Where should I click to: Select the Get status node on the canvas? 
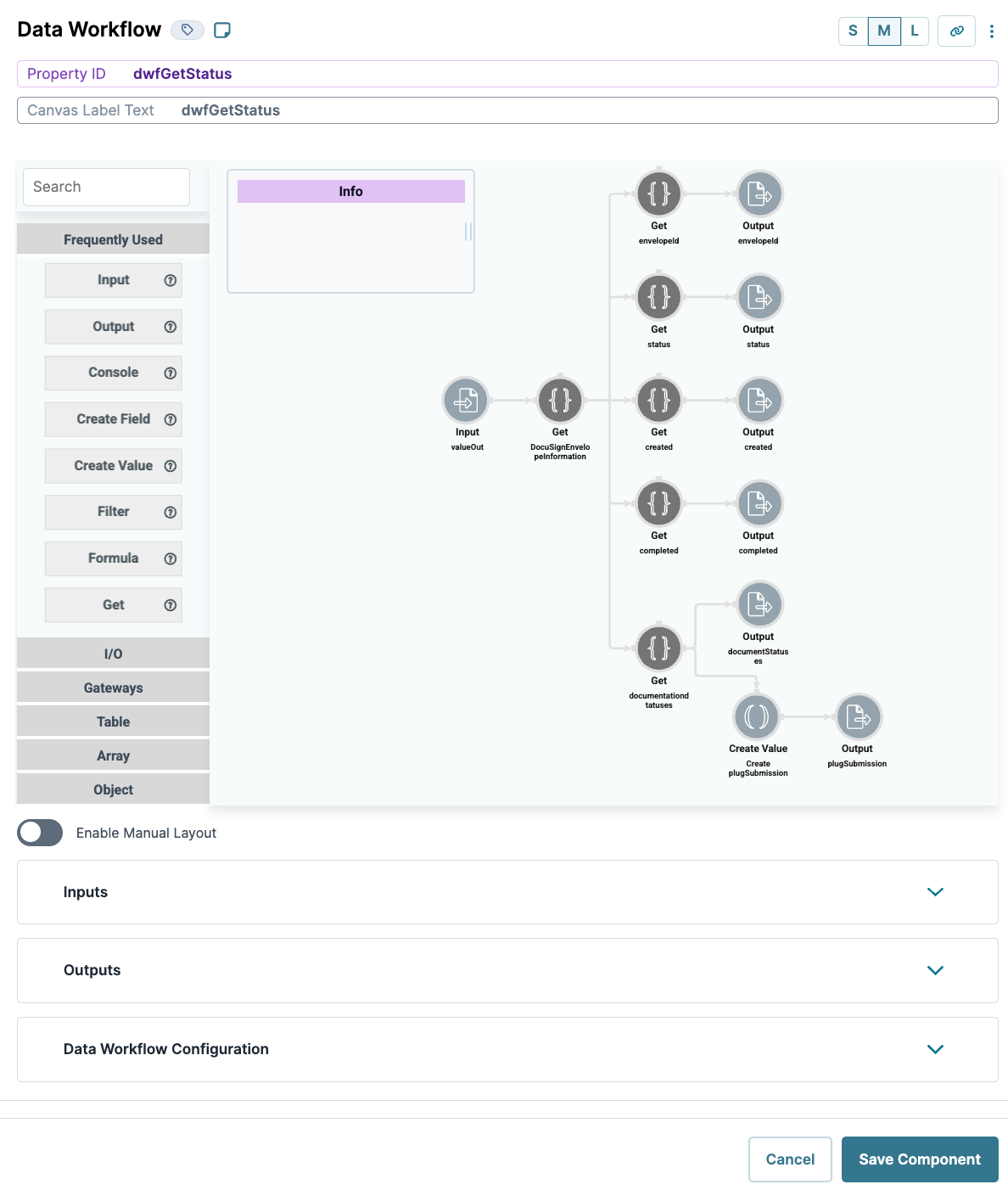click(659, 297)
